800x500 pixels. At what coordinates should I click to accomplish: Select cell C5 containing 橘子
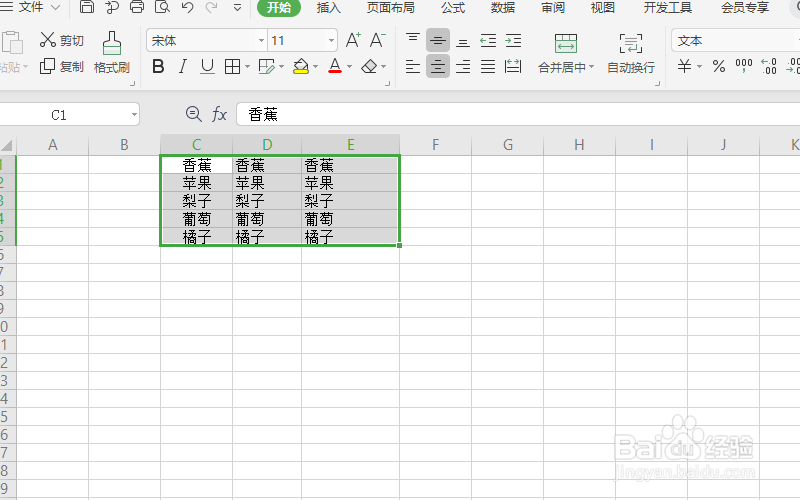196,236
